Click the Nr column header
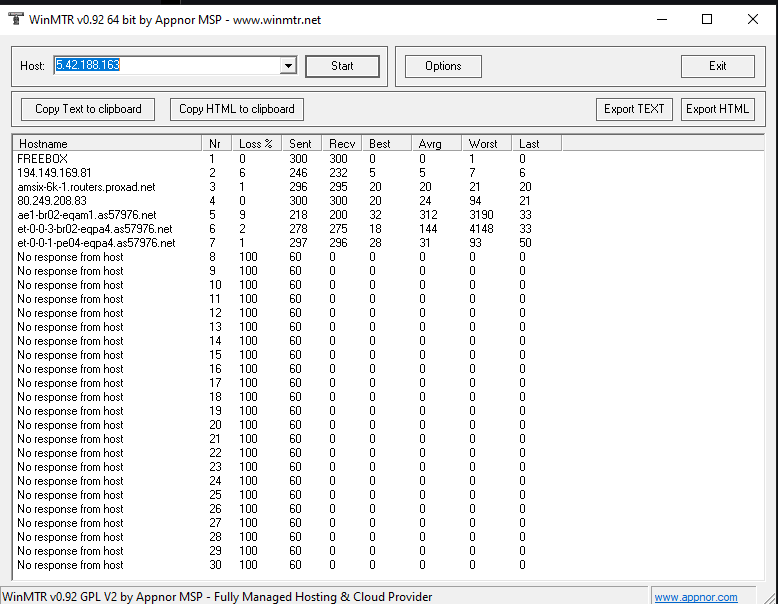The image size is (778, 604). pos(217,143)
